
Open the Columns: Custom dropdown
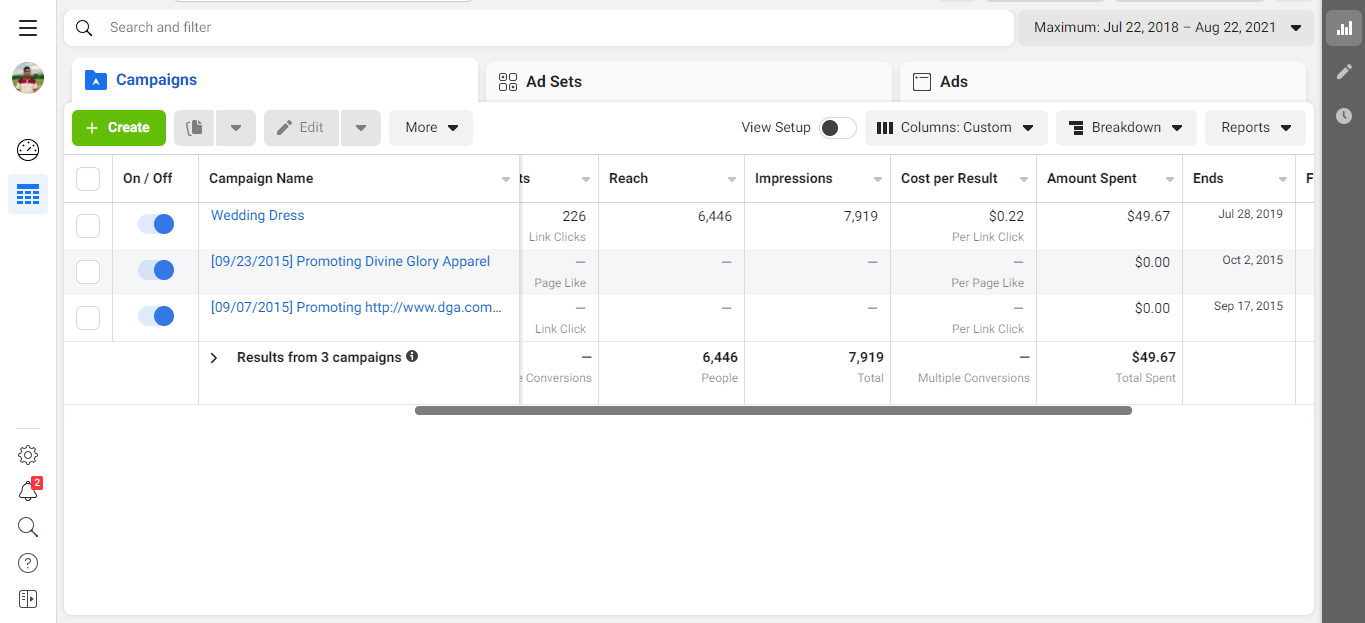(x=955, y=128)
